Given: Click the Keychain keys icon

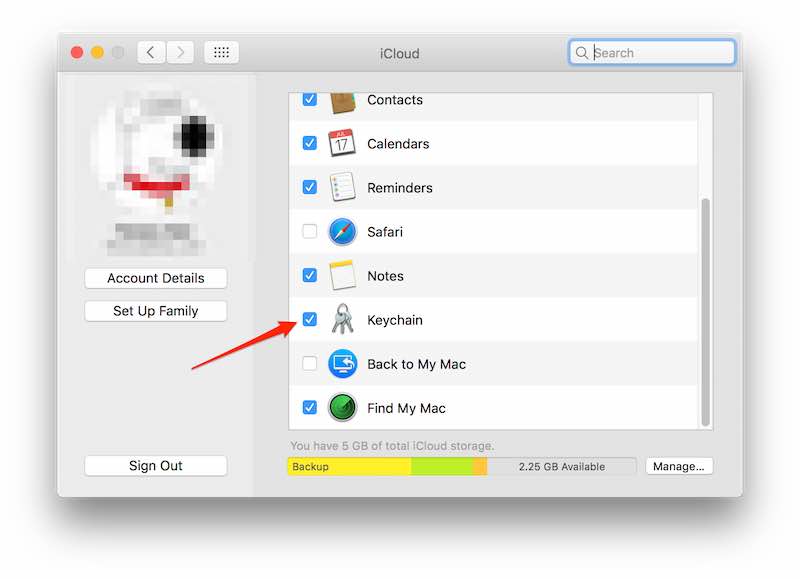Looking at the screenshot, I should click(342, 319).
